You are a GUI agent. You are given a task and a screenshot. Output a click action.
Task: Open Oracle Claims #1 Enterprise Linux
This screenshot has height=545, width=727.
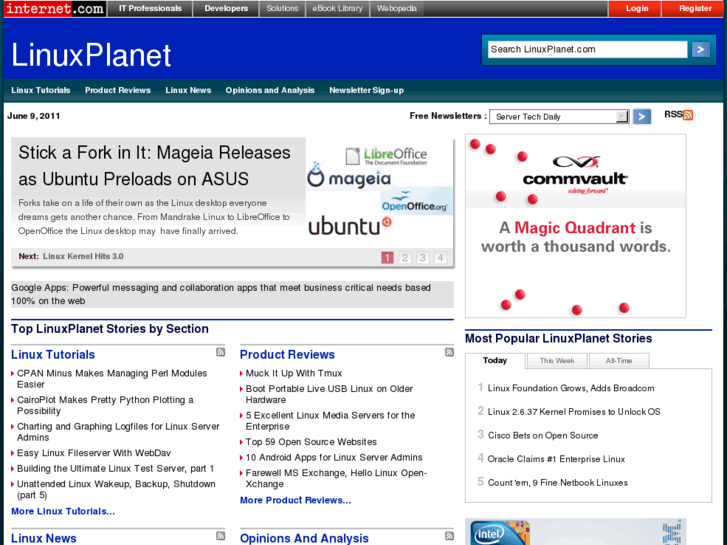(x=556, y=459)
